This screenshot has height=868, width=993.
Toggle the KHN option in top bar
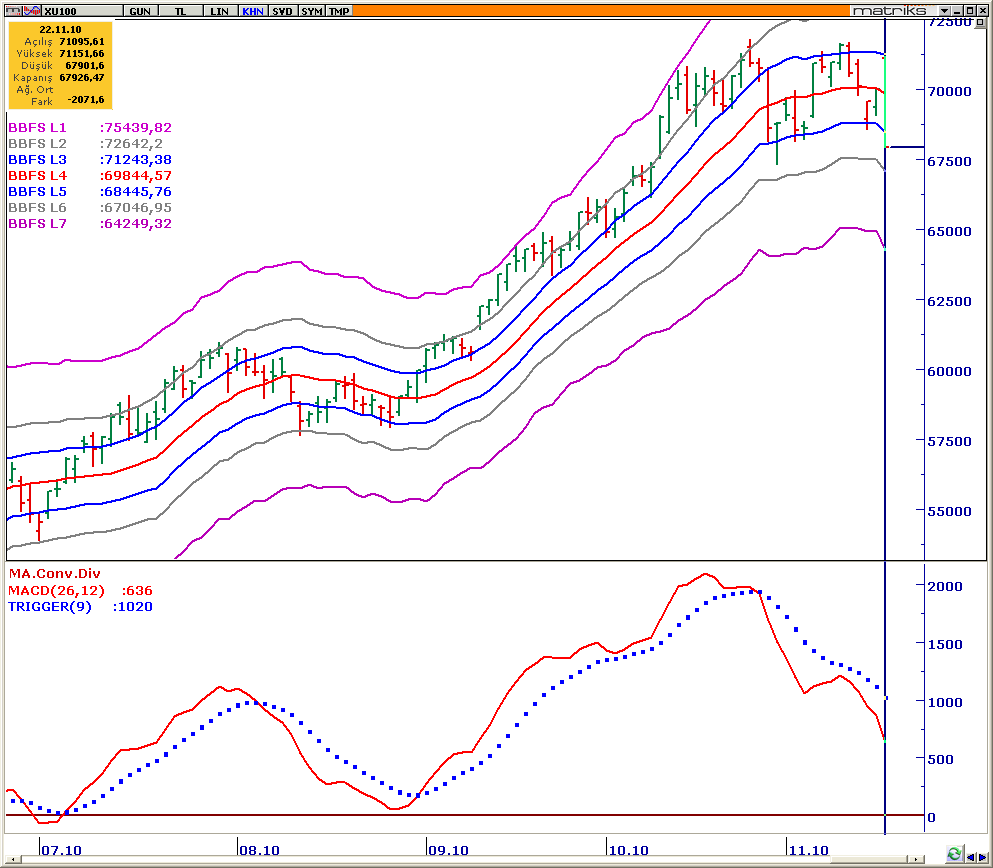pyautogui.click(x=253, y=10)
